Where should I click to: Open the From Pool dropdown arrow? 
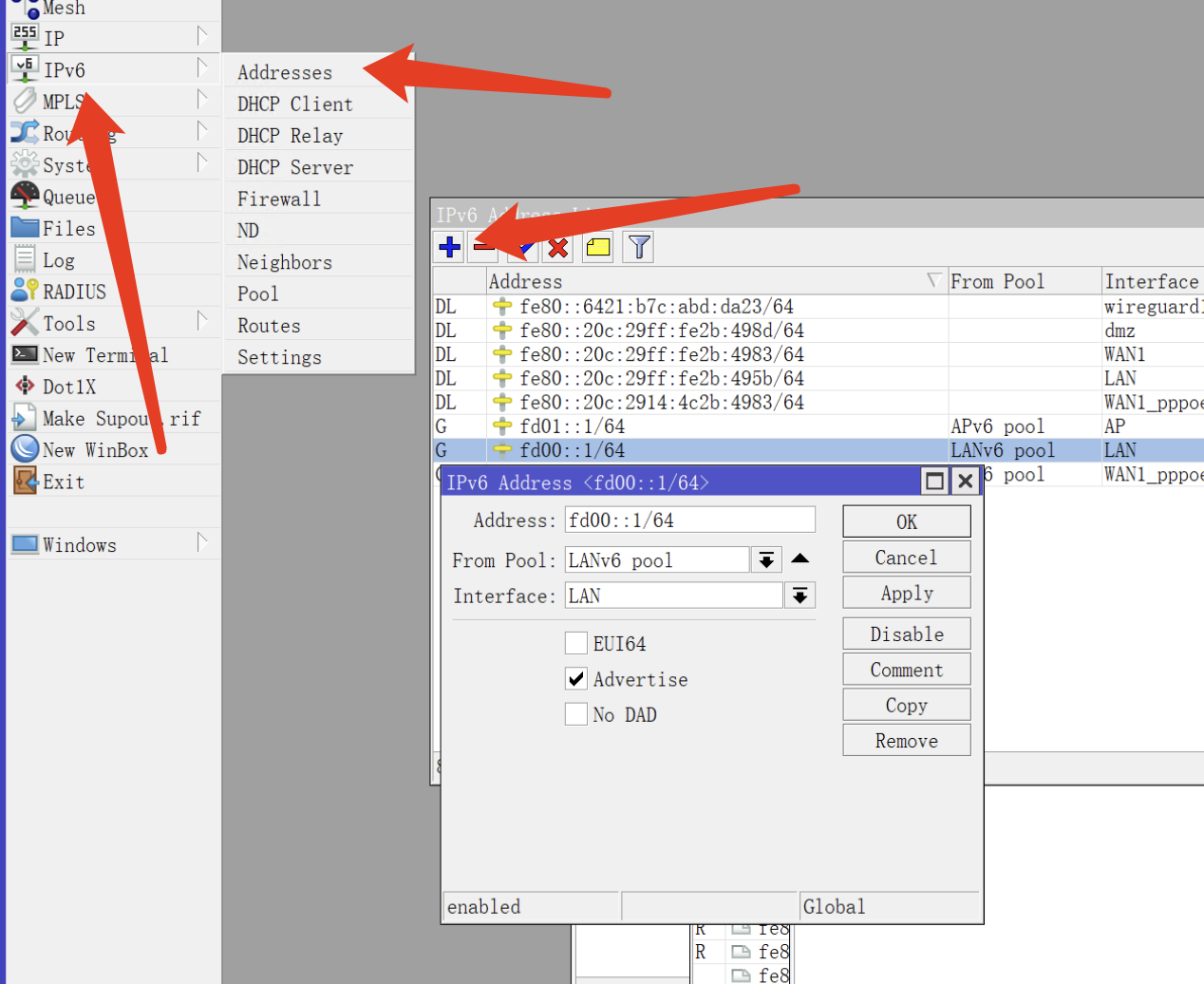tap(766, 560)
